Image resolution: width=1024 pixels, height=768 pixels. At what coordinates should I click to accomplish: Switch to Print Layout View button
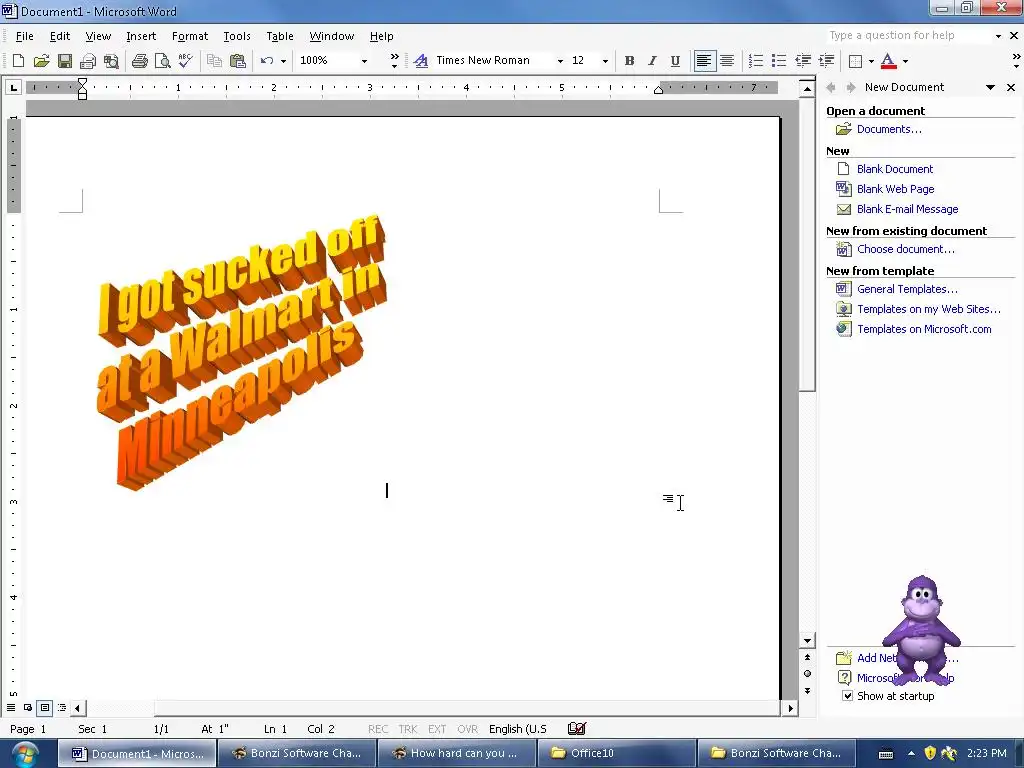coord(44,708)
